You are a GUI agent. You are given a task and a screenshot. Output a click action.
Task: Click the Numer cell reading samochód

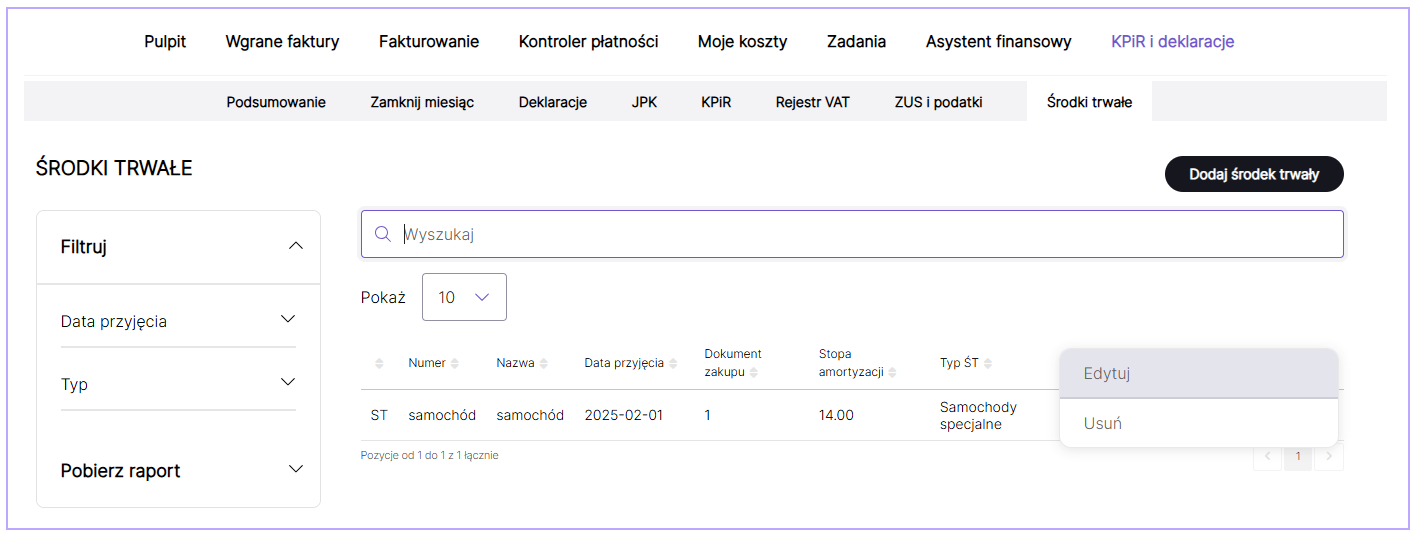442,415
